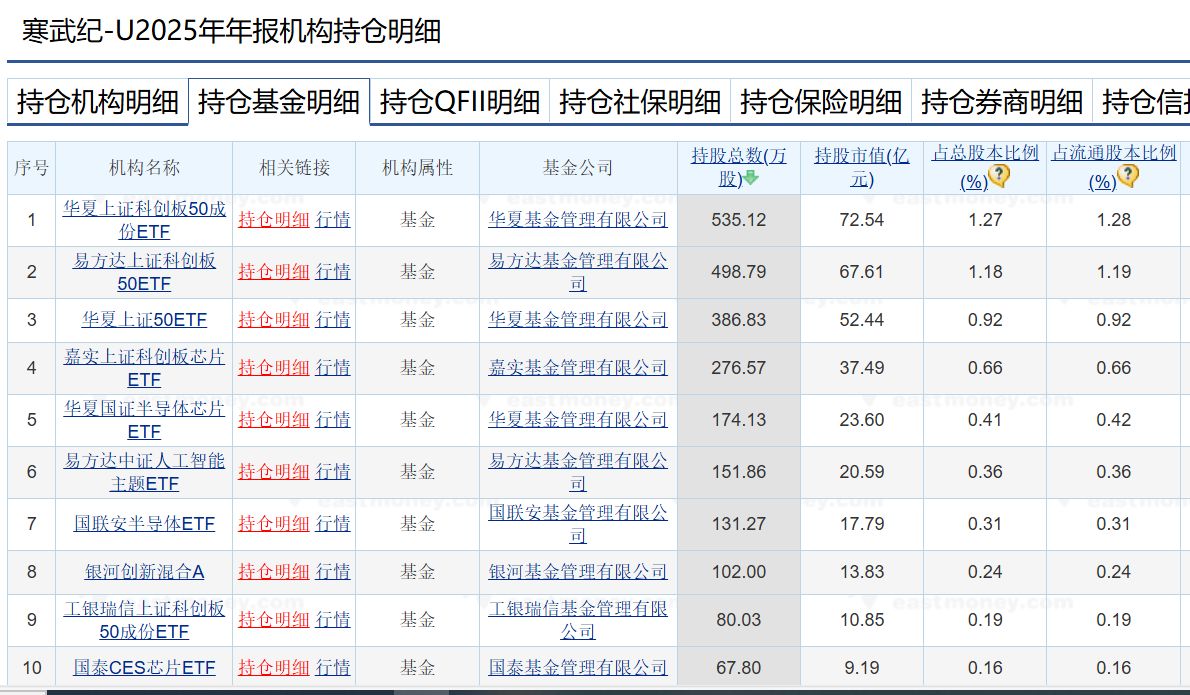Open 华夏上证科创板50成份ETF fund link
Viewport: 1190px width, 695px height.
144,220
